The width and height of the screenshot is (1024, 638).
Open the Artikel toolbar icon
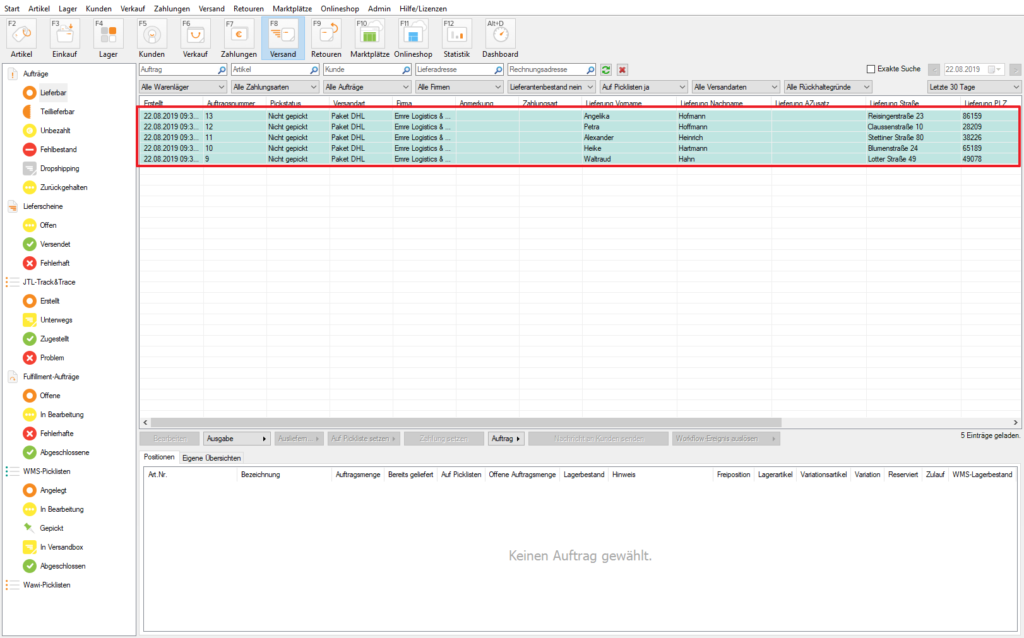coord(22,36)
